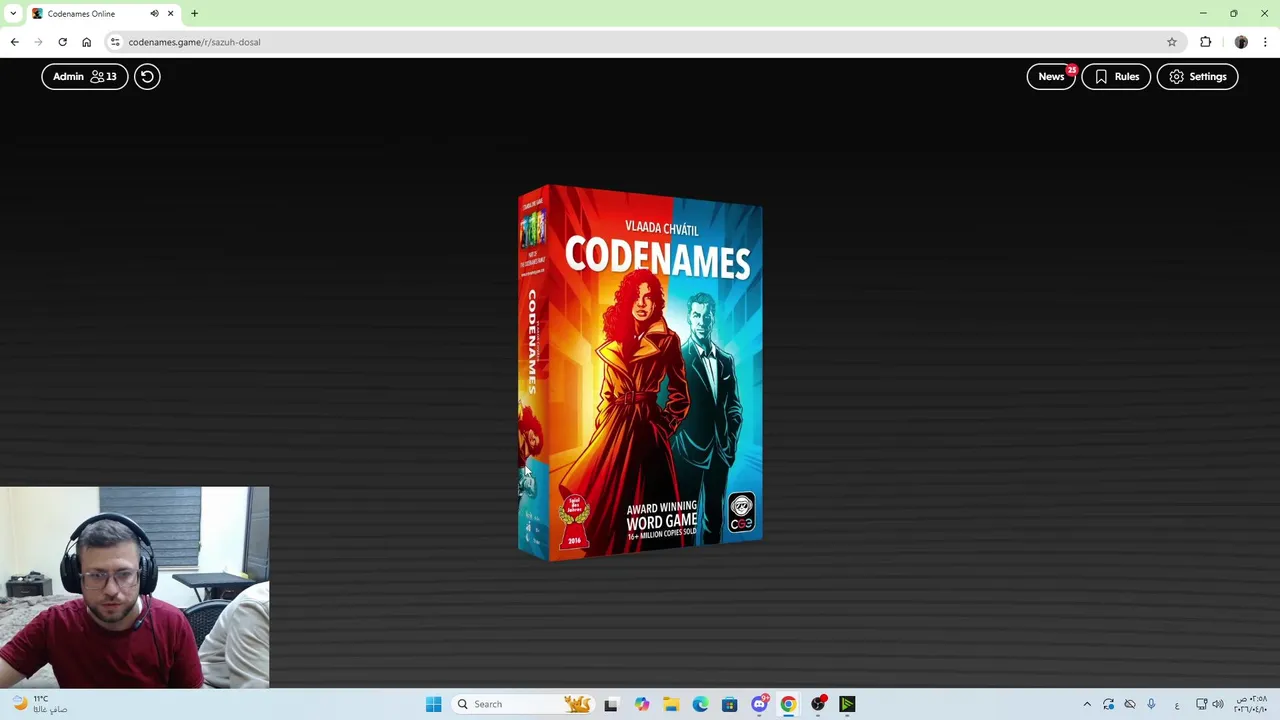Open the volume control in tray
The height and width of the screenshot is (720, 1280).
pyautogui.click(x=1217, y=704)
